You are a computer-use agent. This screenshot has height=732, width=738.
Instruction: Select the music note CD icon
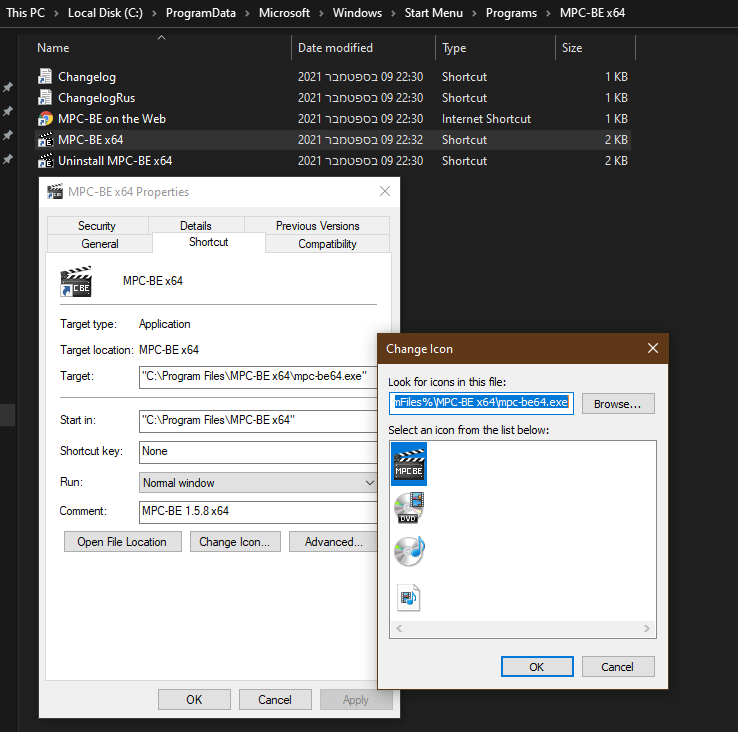coord(409,551)
